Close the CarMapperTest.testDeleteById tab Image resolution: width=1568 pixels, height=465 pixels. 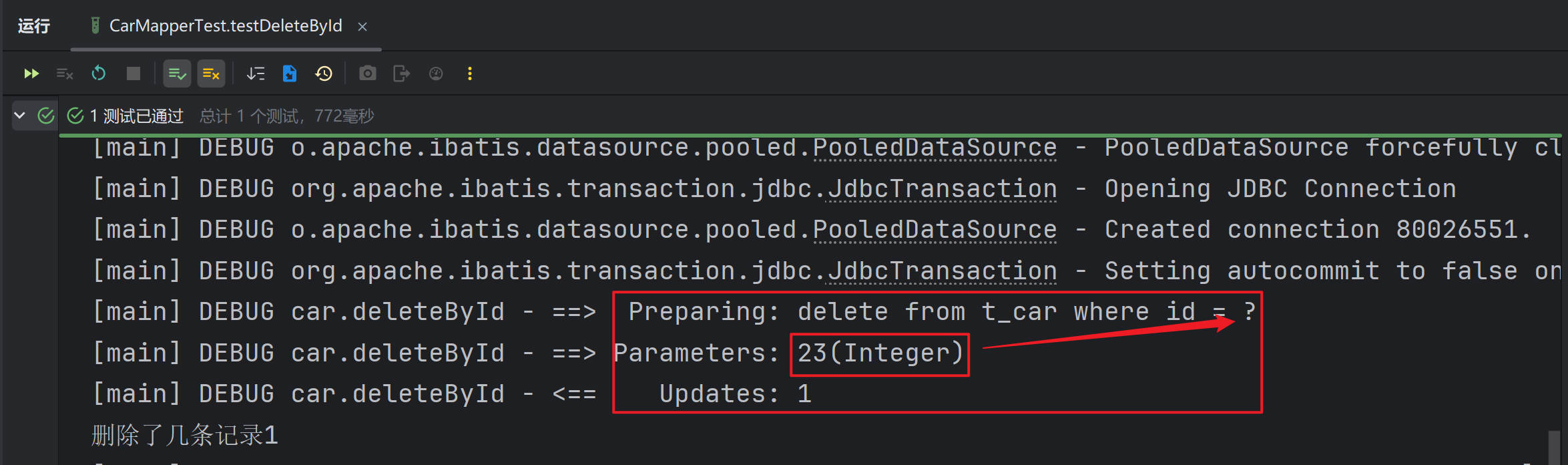pos(362,27)
